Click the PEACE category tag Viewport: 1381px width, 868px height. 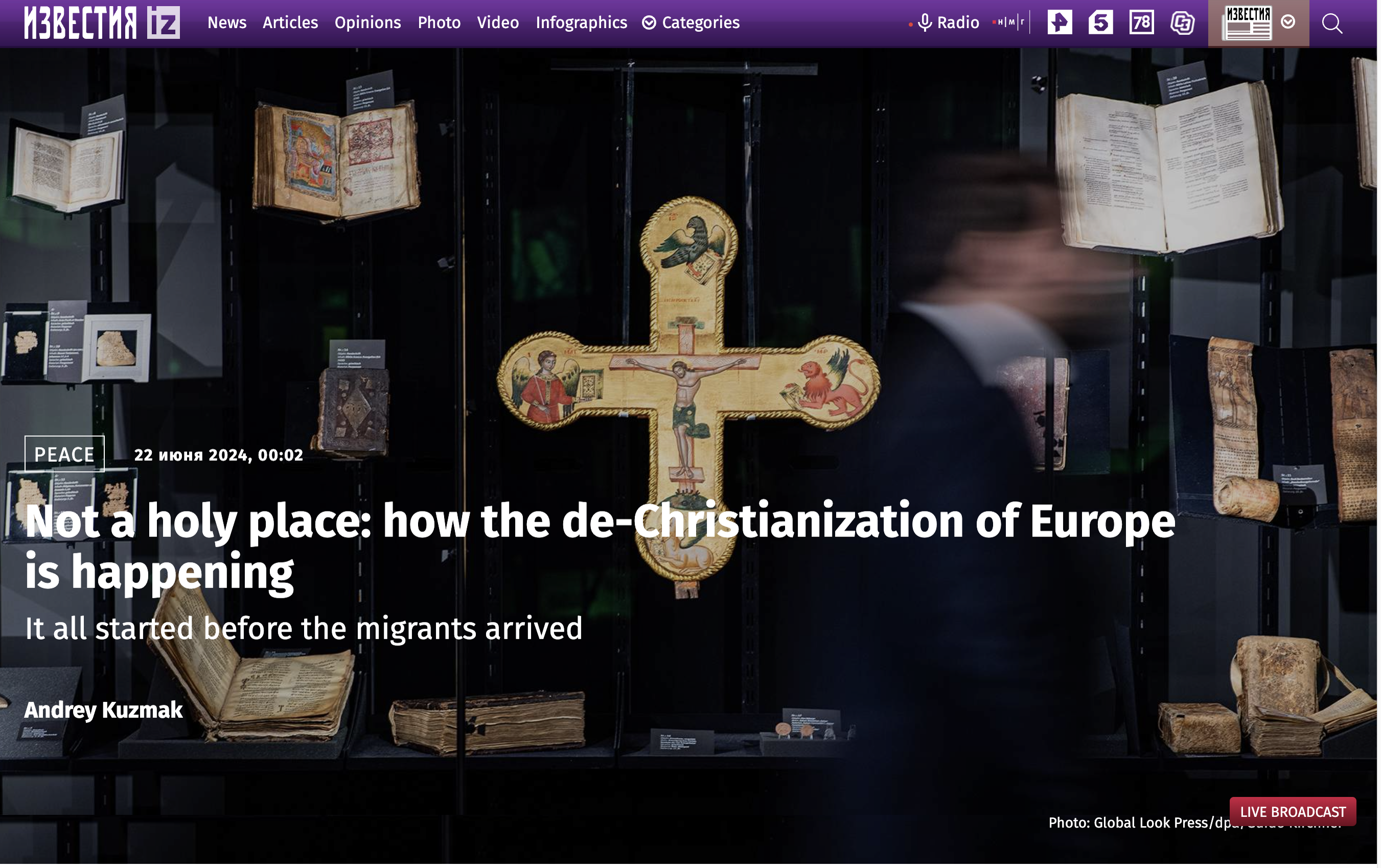click(x=64, y=455)
